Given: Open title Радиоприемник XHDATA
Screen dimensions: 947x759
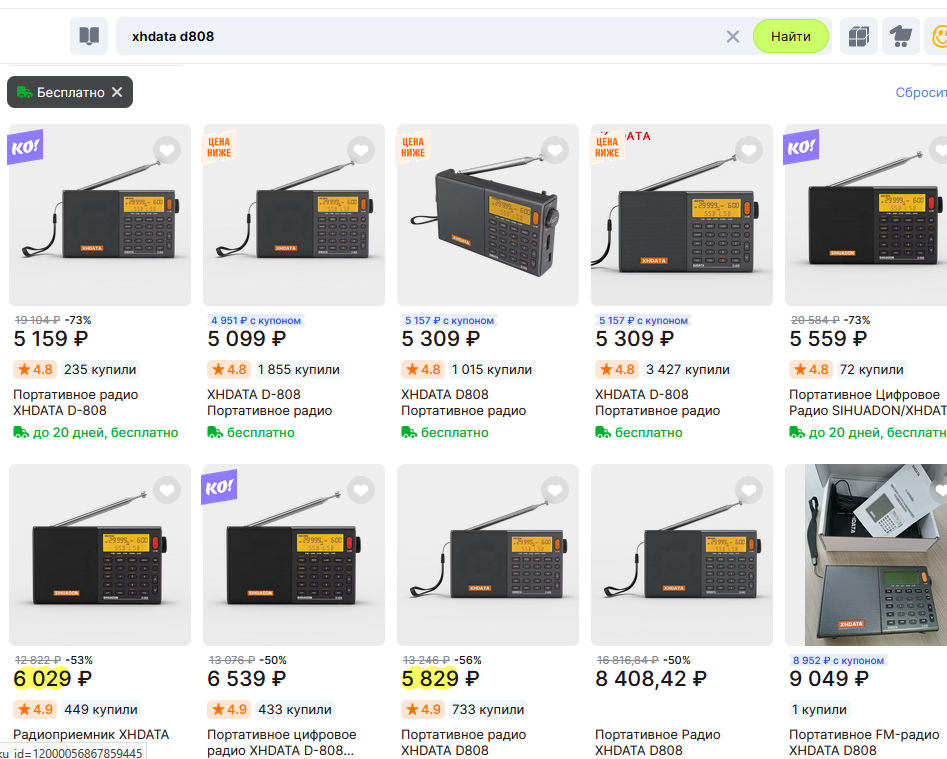Looking at the screenshot, I should [91, 734].
